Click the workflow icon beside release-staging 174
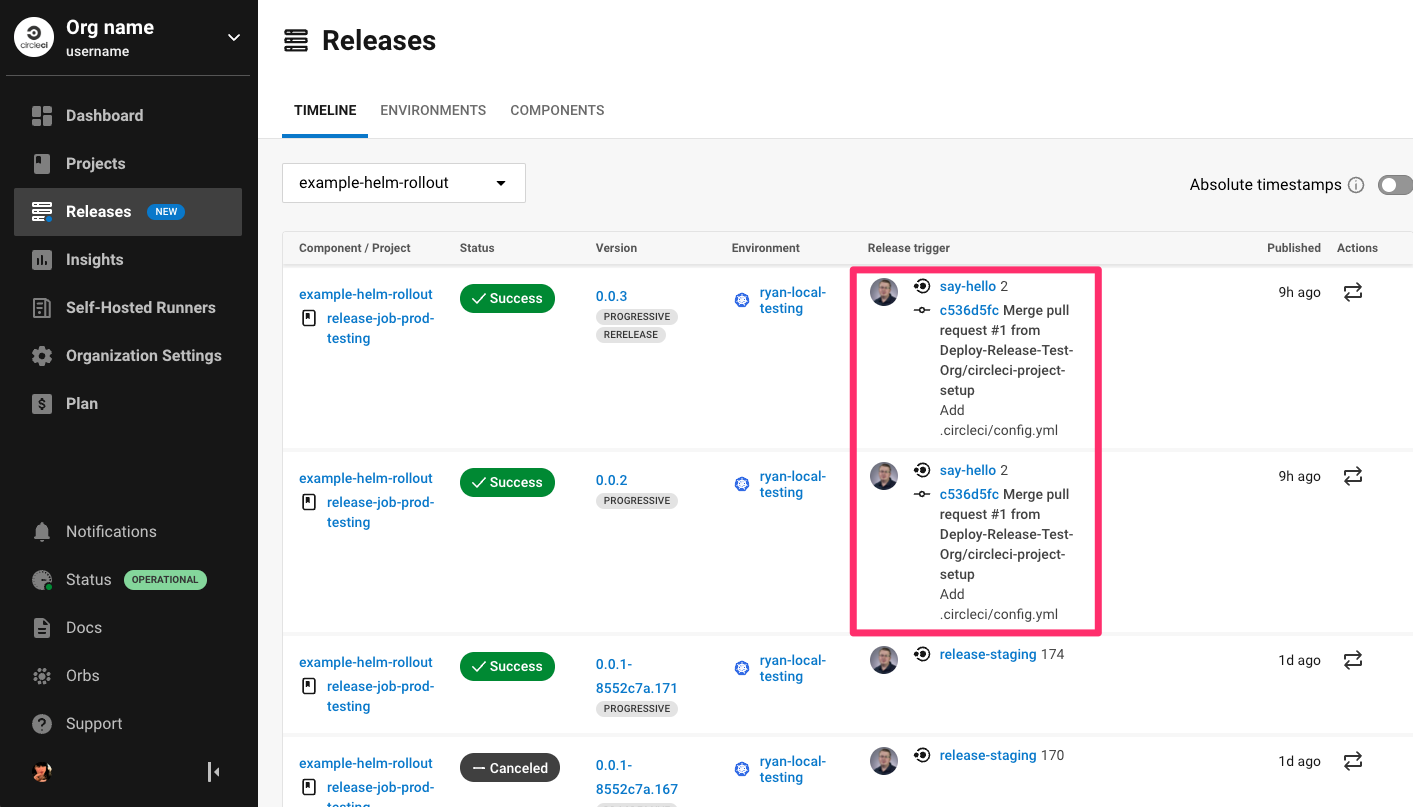This screenshot has height=807, width=1413. pyautogui.click(x=922, y=654)
